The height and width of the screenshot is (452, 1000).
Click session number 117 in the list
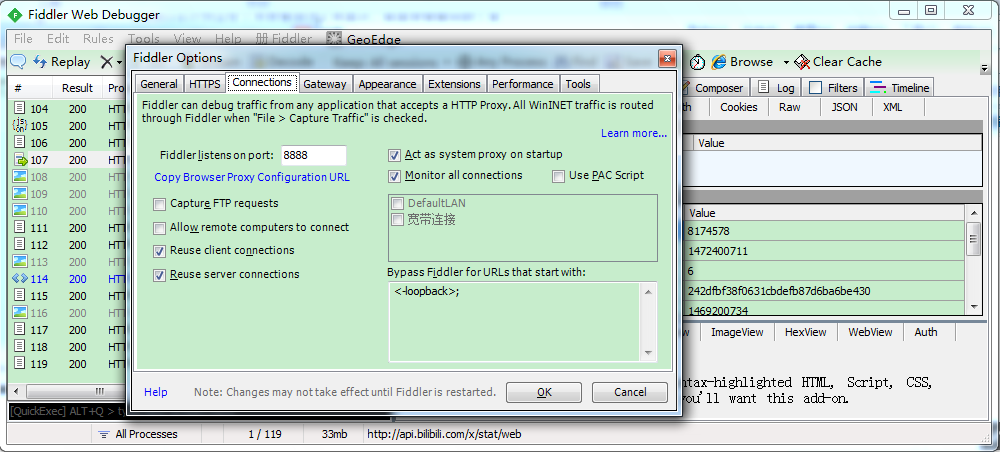tap(40, 330)
